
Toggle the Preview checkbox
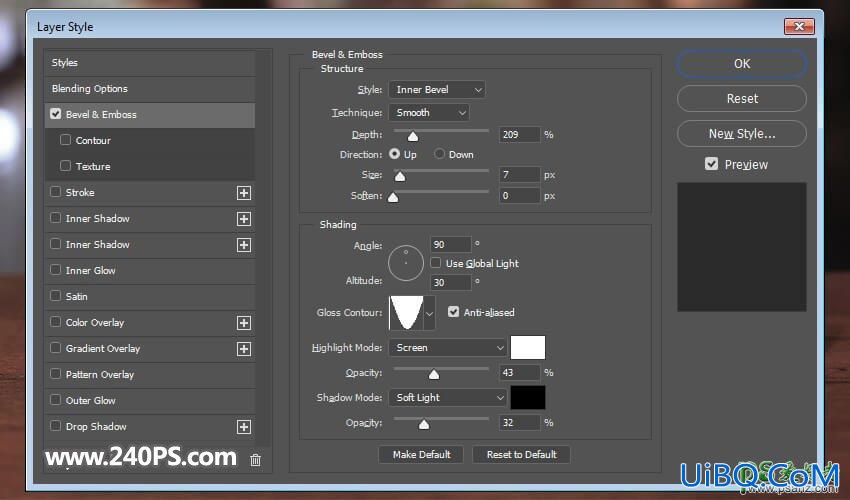(711, 164)
